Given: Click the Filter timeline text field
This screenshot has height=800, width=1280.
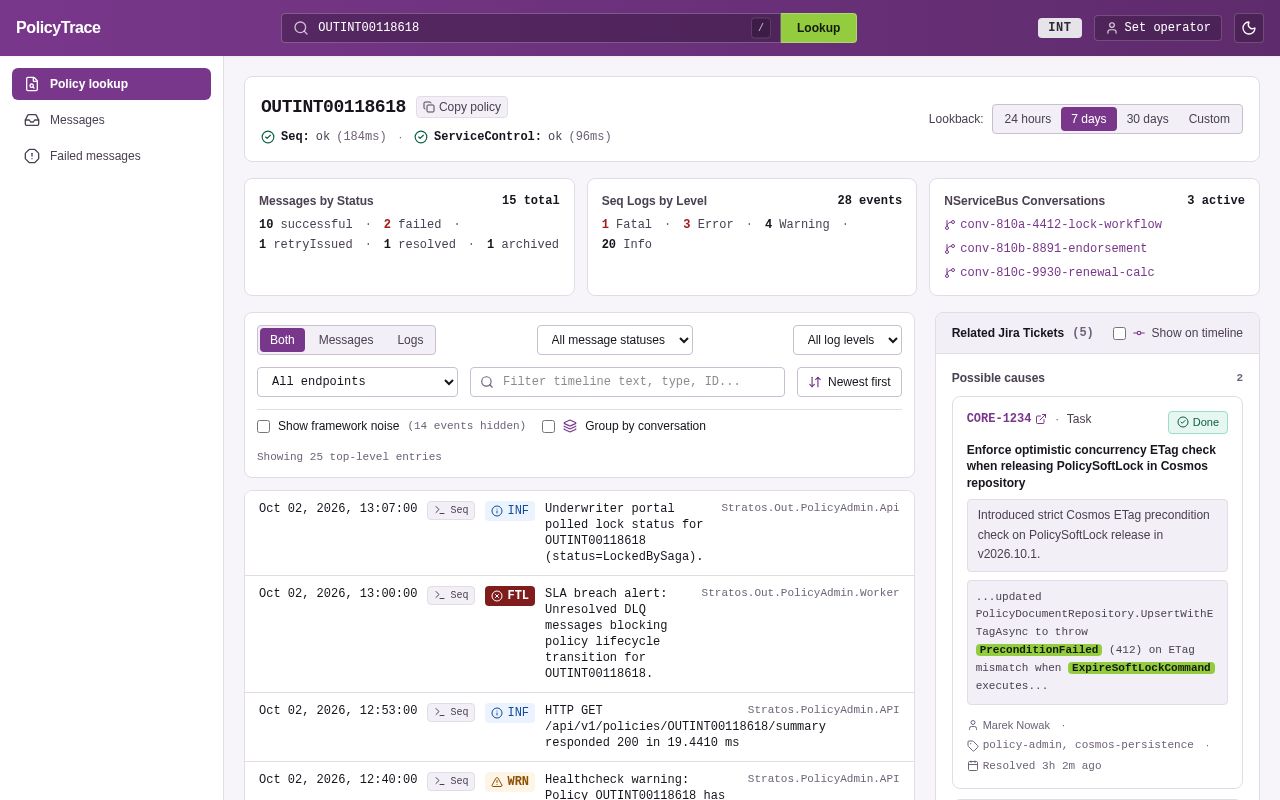Looking at the screenshot, I should coord(627,382).
